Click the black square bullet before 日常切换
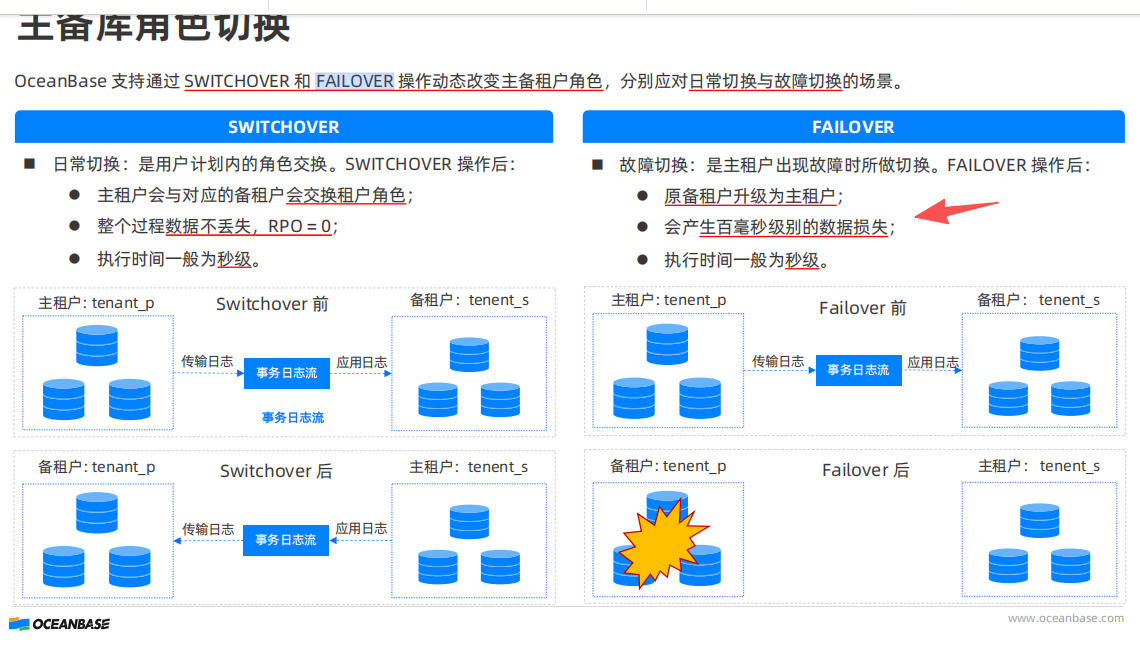Viewport: 1140px width, 650px height. [30, 164]
